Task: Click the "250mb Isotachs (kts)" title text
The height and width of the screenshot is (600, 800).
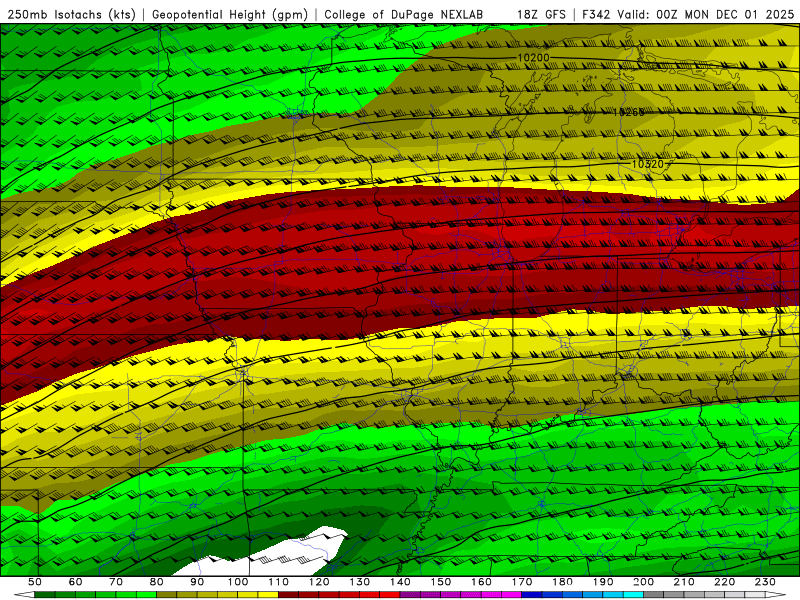Action: [71, 14]
